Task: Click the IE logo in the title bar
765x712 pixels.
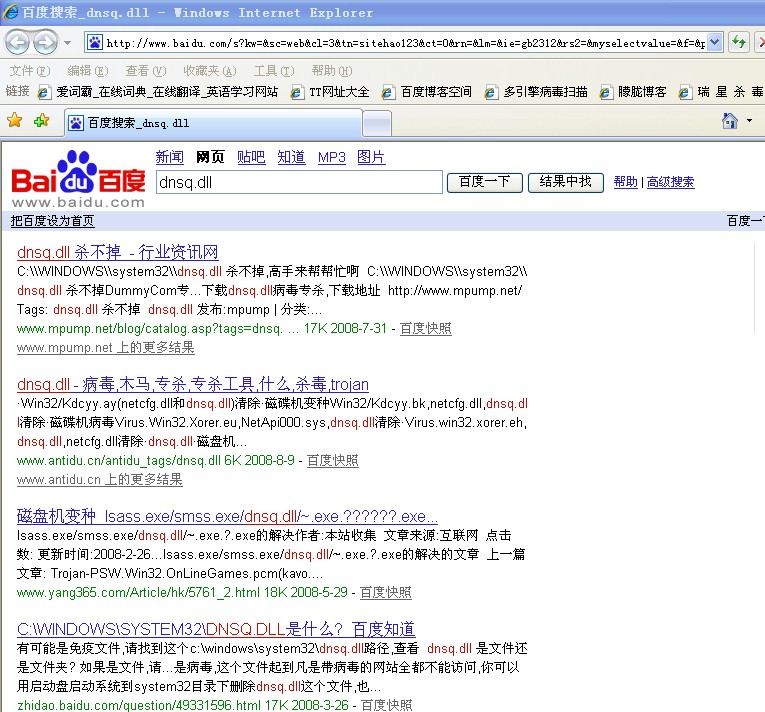Action: 10,12
